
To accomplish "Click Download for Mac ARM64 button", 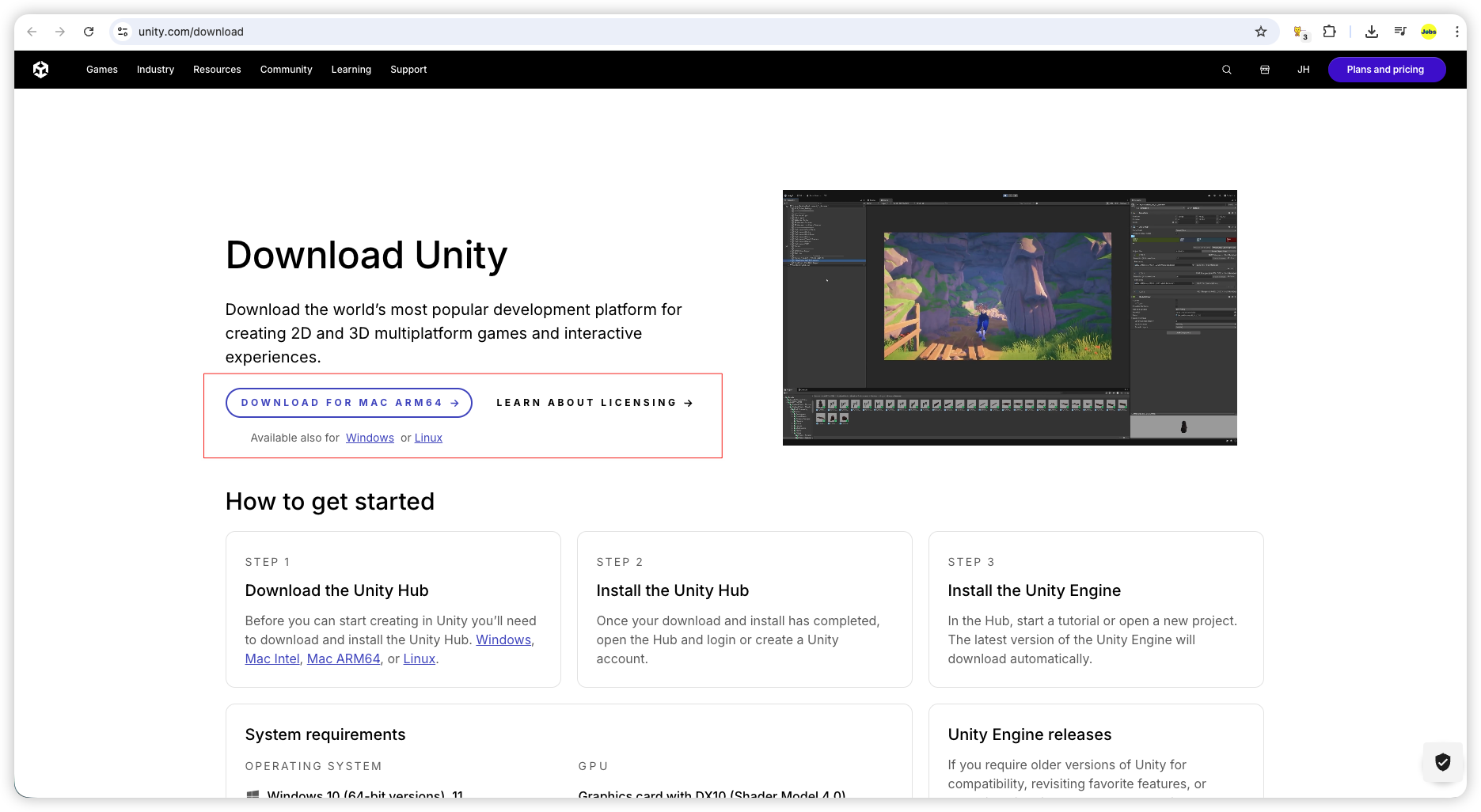I will pyautogui.click(x=349, y=403).
